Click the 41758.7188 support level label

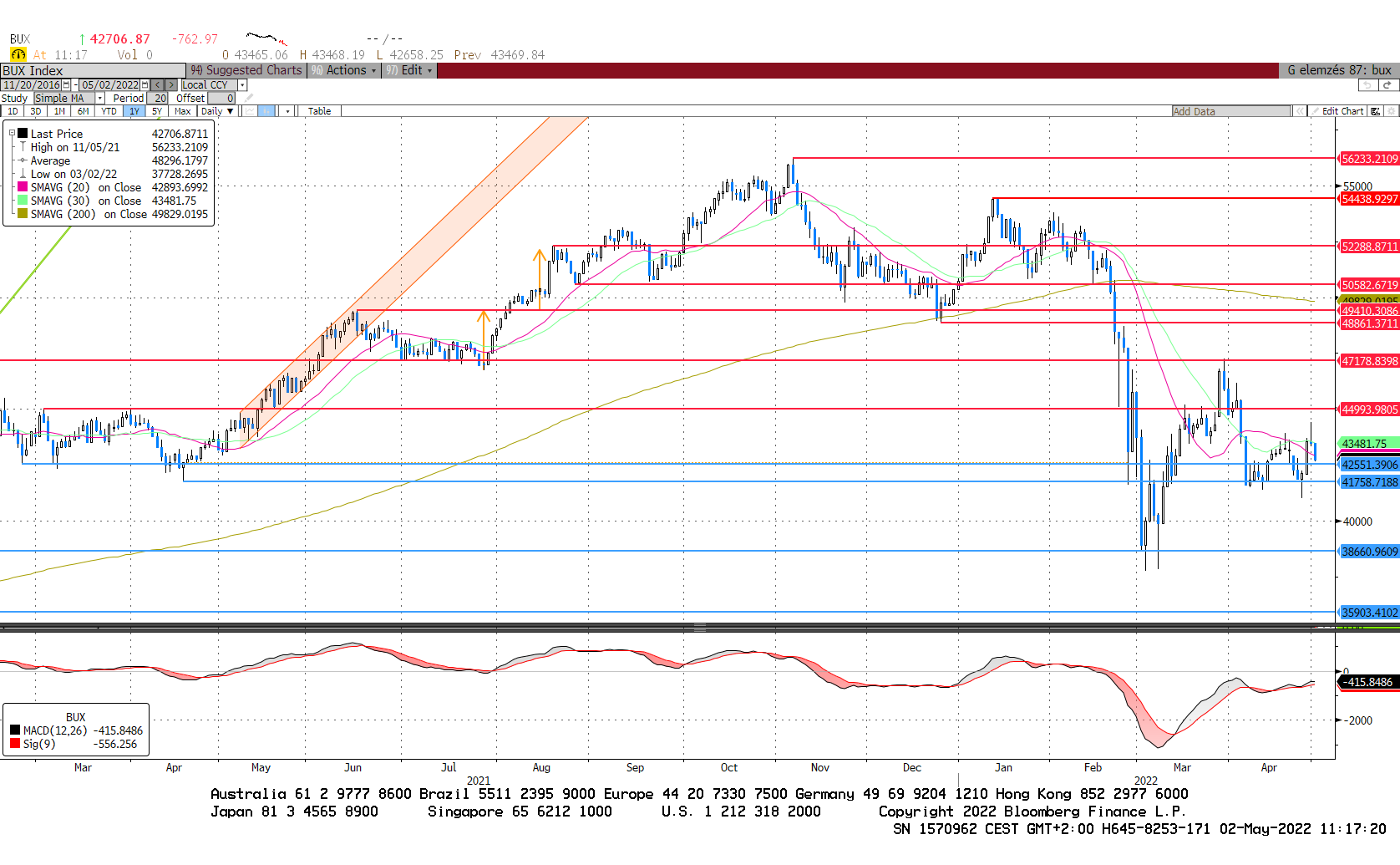pos(1369,482)
